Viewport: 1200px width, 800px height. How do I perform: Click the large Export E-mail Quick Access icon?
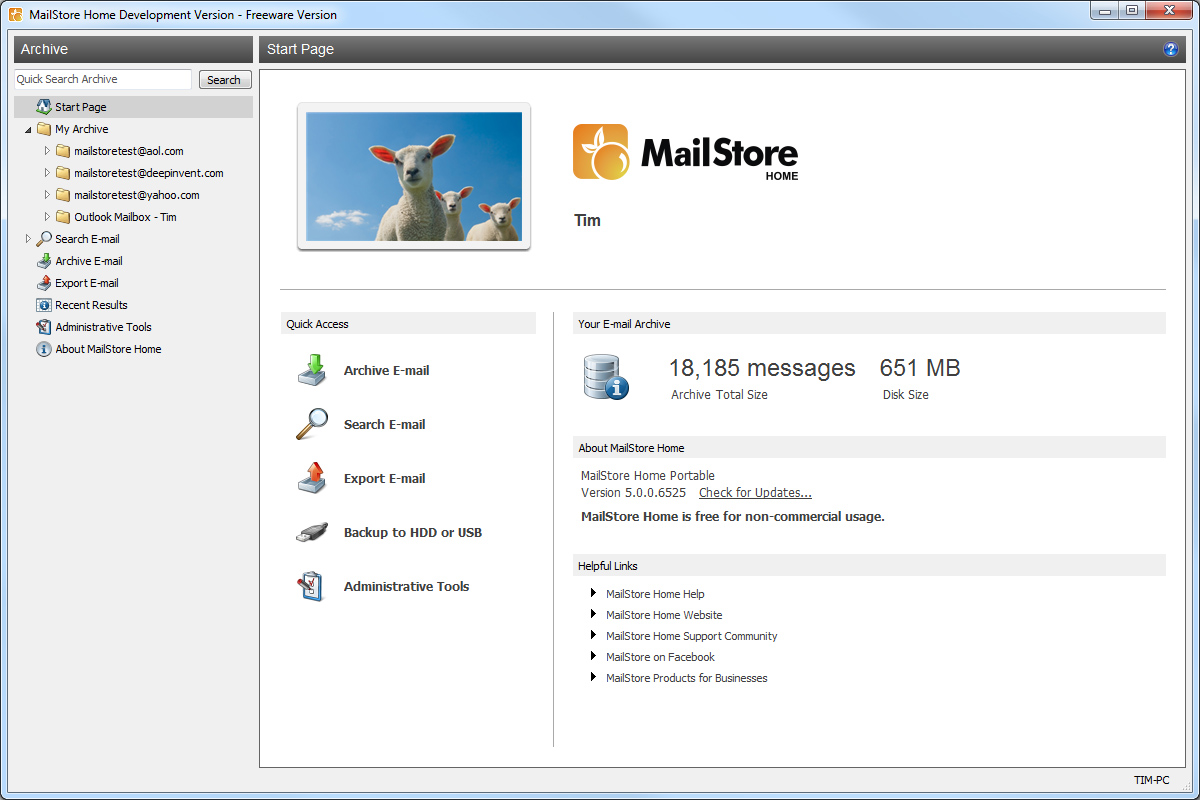tap(312, 478)
